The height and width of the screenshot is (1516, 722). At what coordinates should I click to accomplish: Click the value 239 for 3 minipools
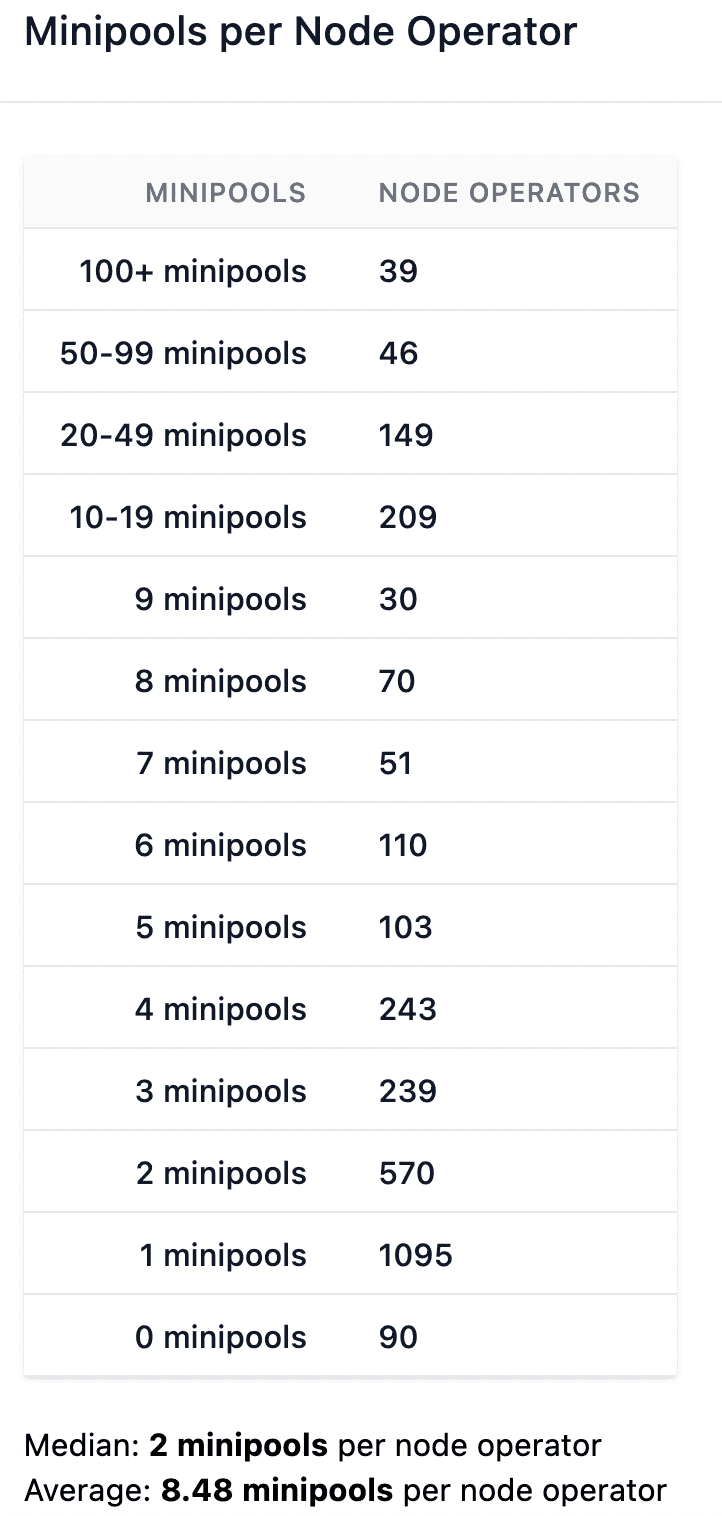pyautogui.click(x=407, y=1091)
